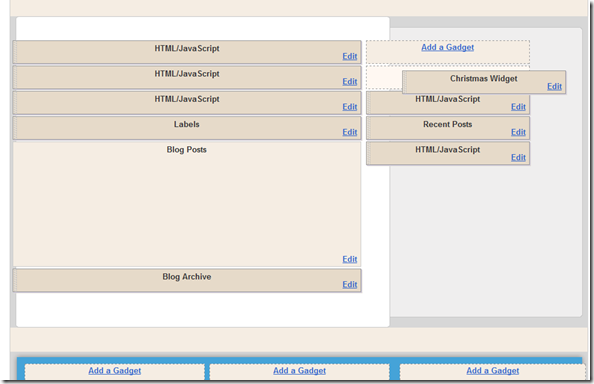Add a Gadget in left footer column
594x384 pixels.
[x=114, y=371]
